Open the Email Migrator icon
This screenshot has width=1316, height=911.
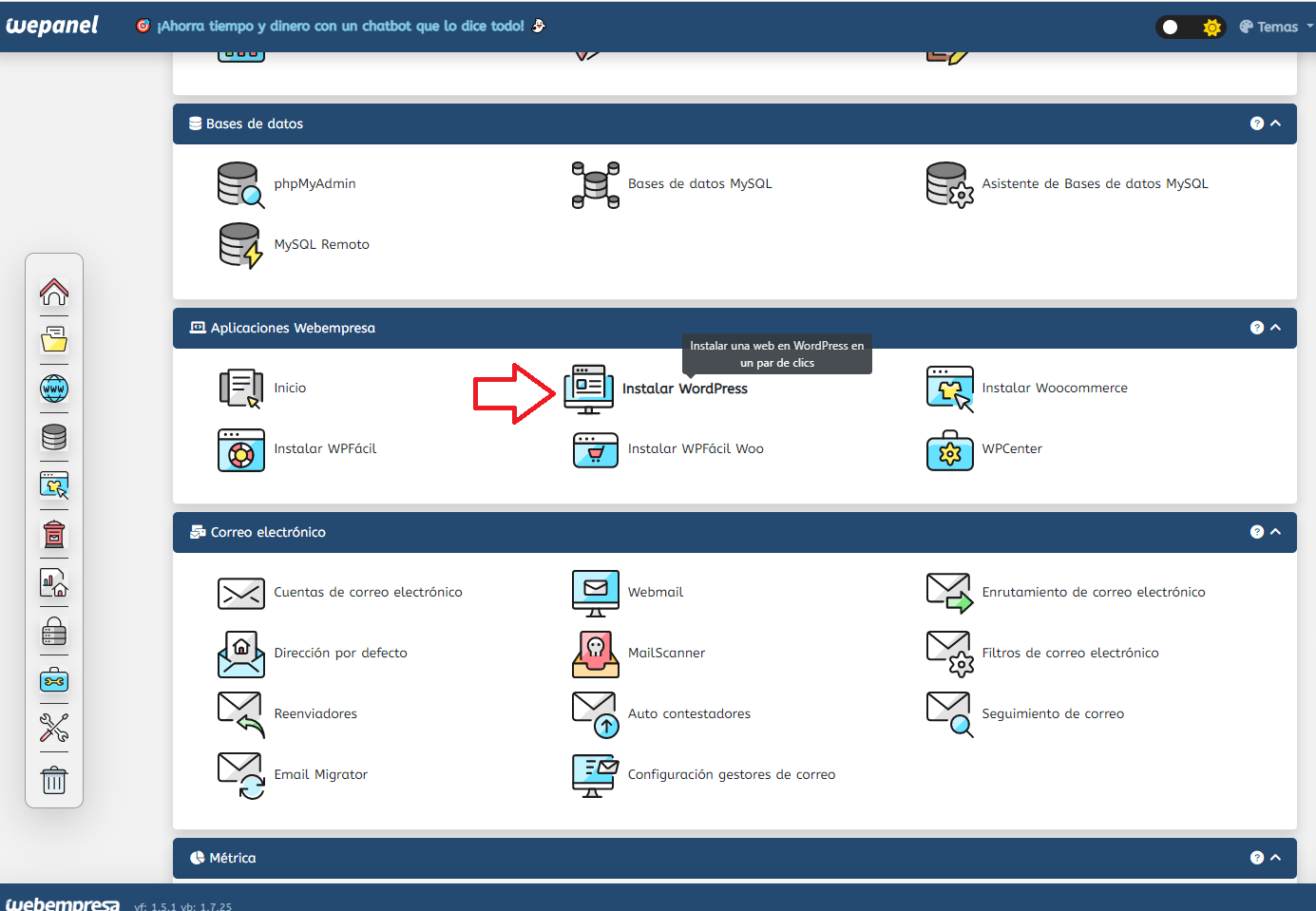coord(241,775)
